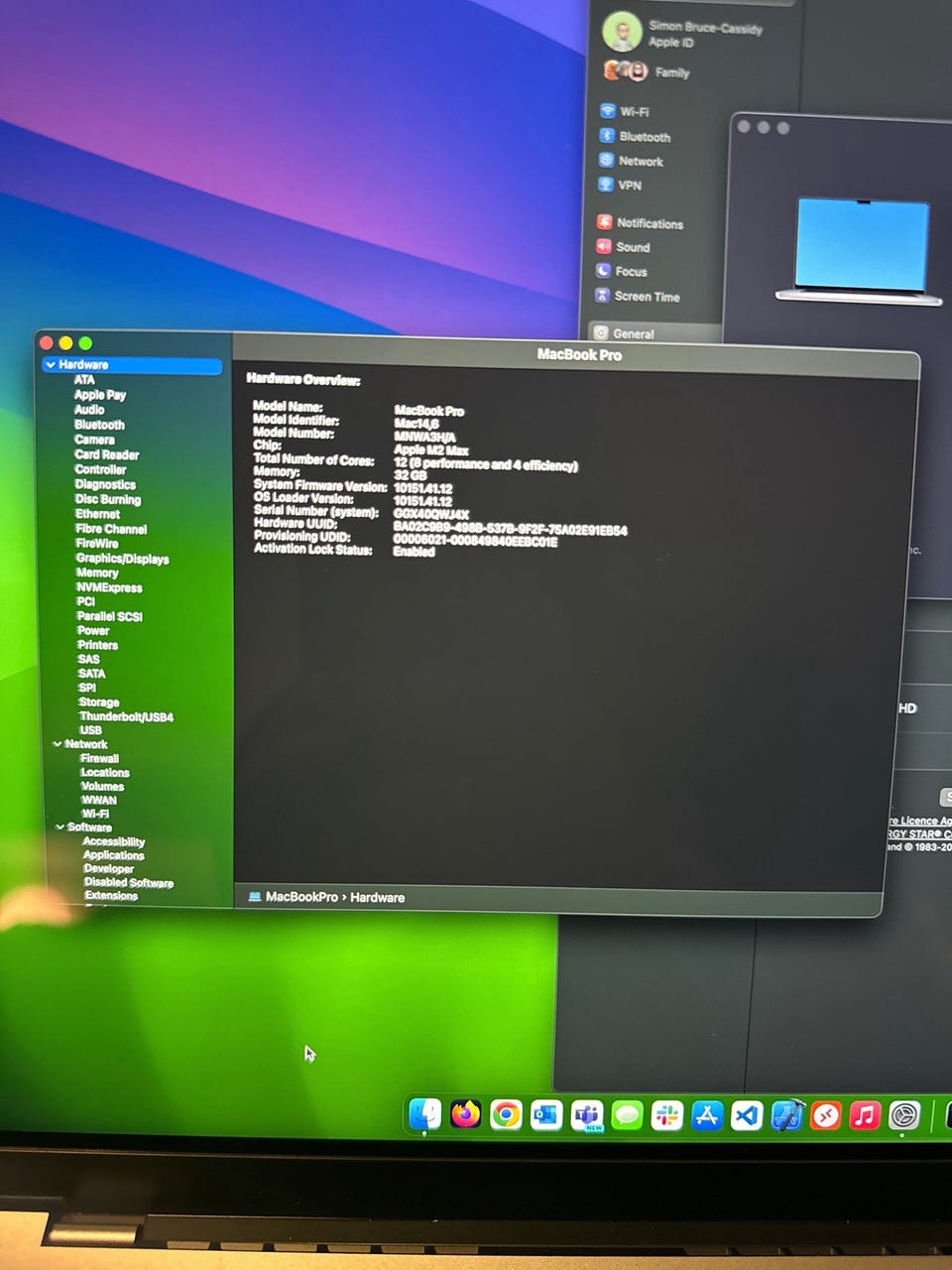
Task: Open Slack in the dock
Action: tap(666, 1116)
